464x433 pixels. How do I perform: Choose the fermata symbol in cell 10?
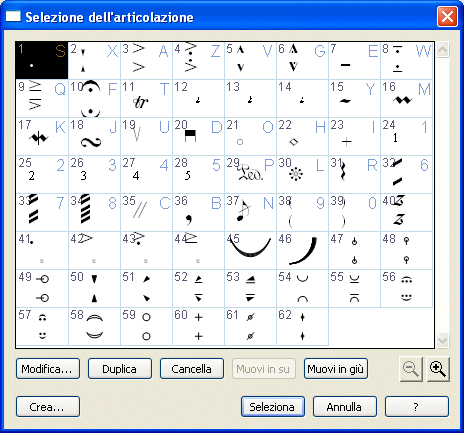click(94, 99)
